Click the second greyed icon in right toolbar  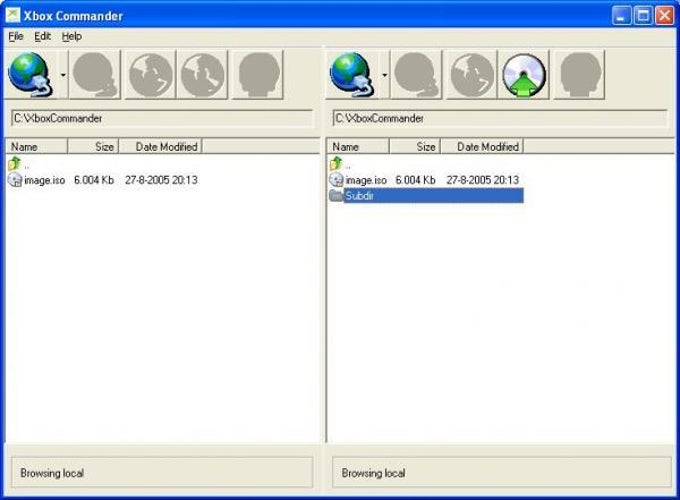[x=416, y=75]
